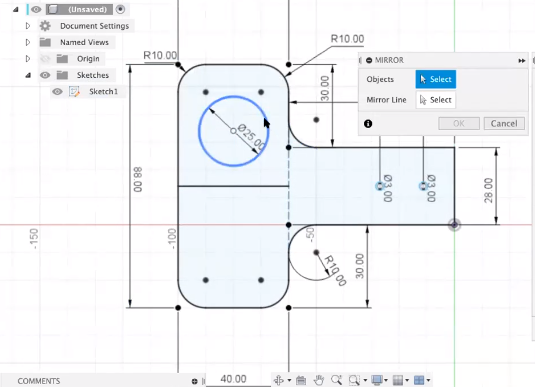Click the Grid and Snaps icon
Image resolution: width=535 pixels, height=387 pixels.
tap(398, 380)
